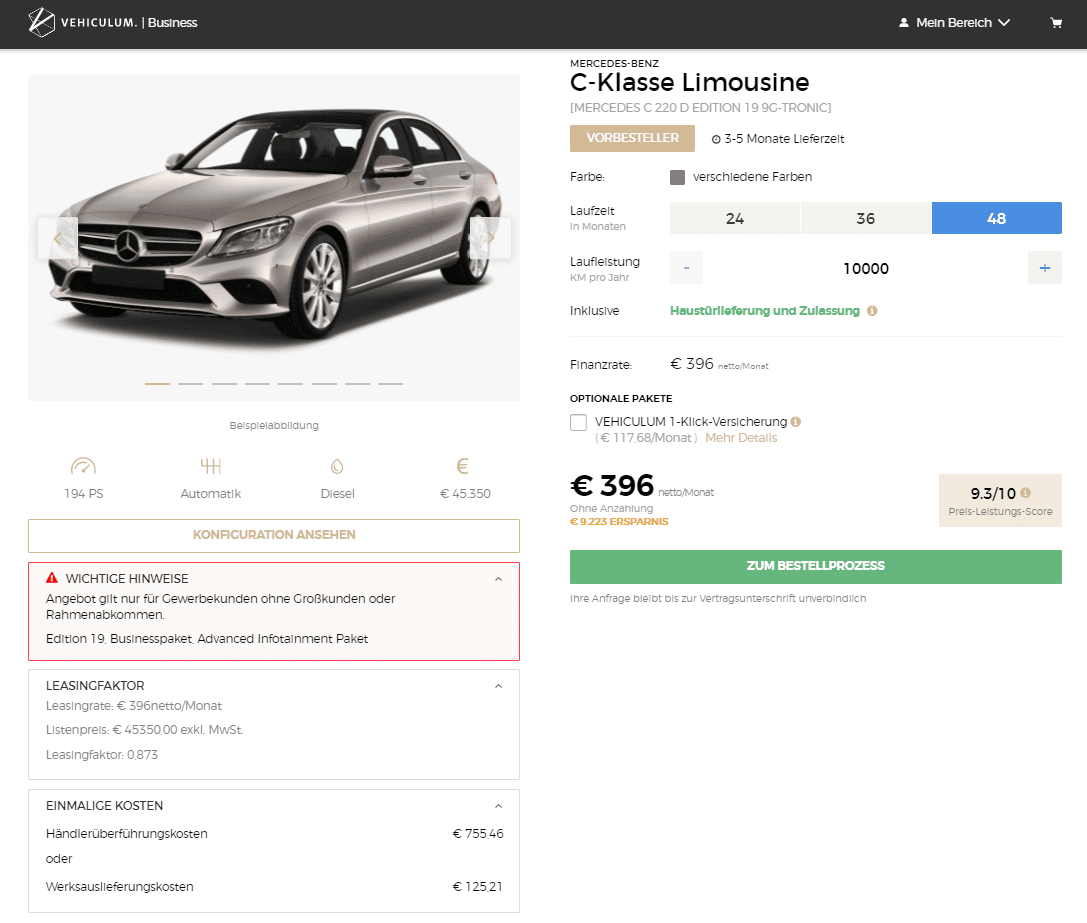Click the Preis-Leistungs-Score box
Viewport: 1087px width, 923px height.
(x=1000, y=501)
